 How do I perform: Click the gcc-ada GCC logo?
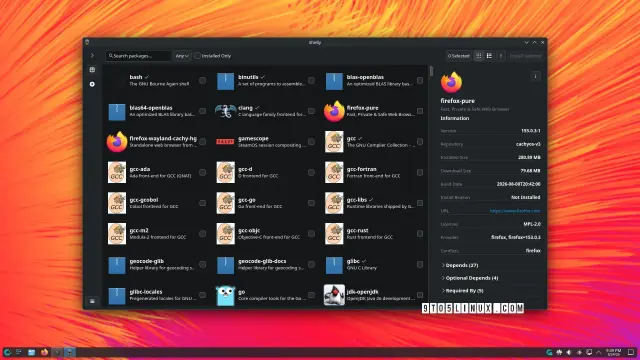point(117,172)
